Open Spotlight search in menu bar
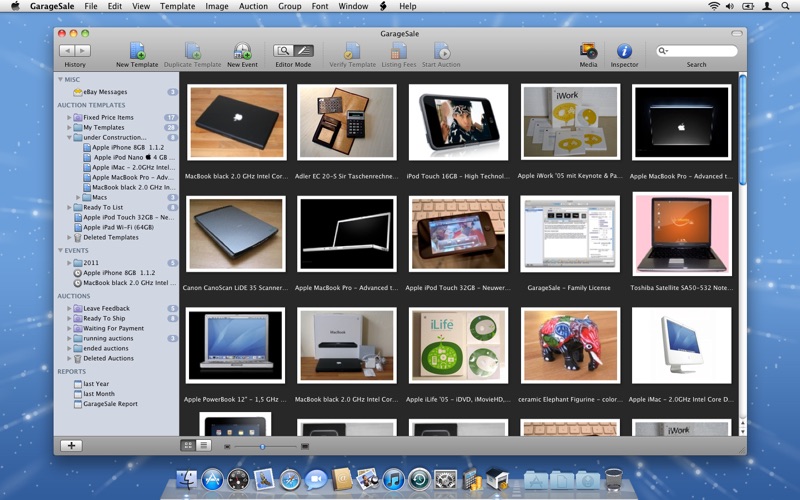This screenshot has height=500, width=800. (785, 6)
